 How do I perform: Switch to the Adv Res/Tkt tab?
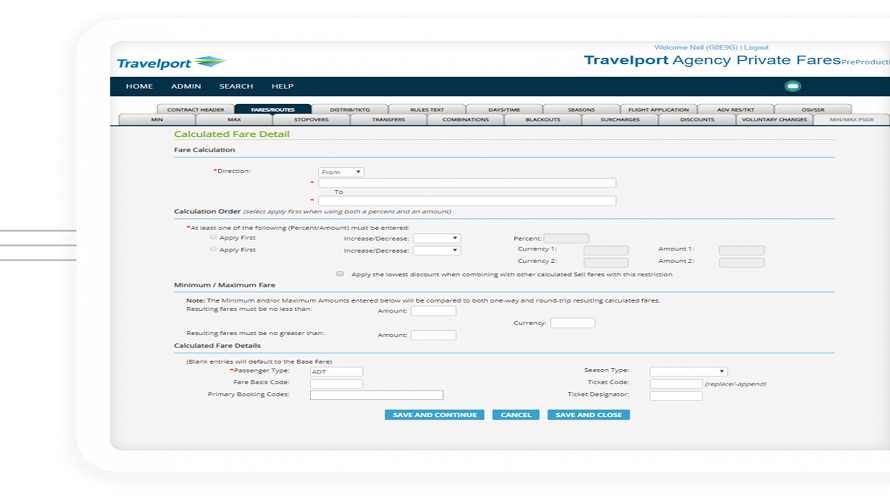pos(736,110)
